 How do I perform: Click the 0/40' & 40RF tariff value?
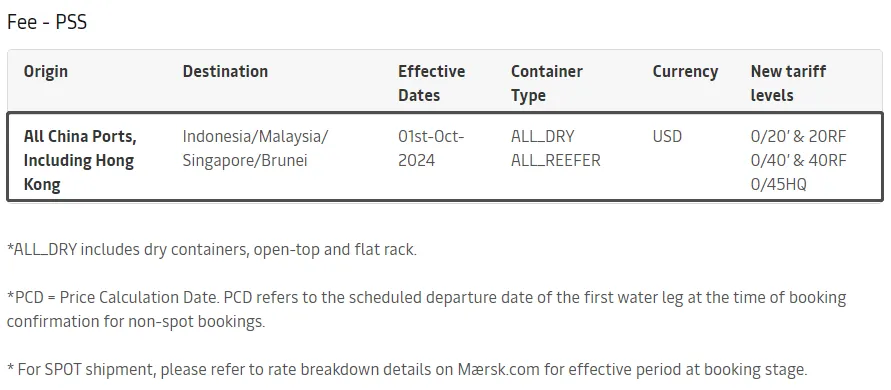[x=798, y=161]
